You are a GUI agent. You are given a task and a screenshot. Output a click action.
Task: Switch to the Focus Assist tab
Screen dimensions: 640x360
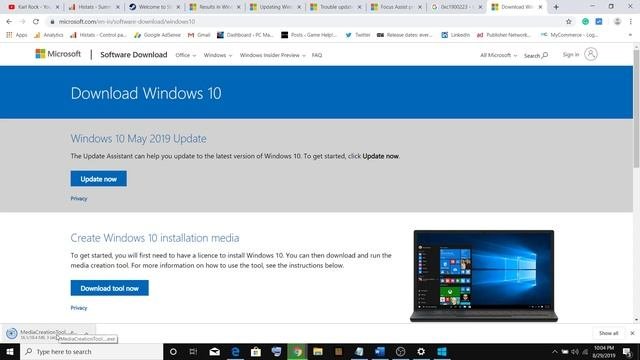click(x=396, y=7)
